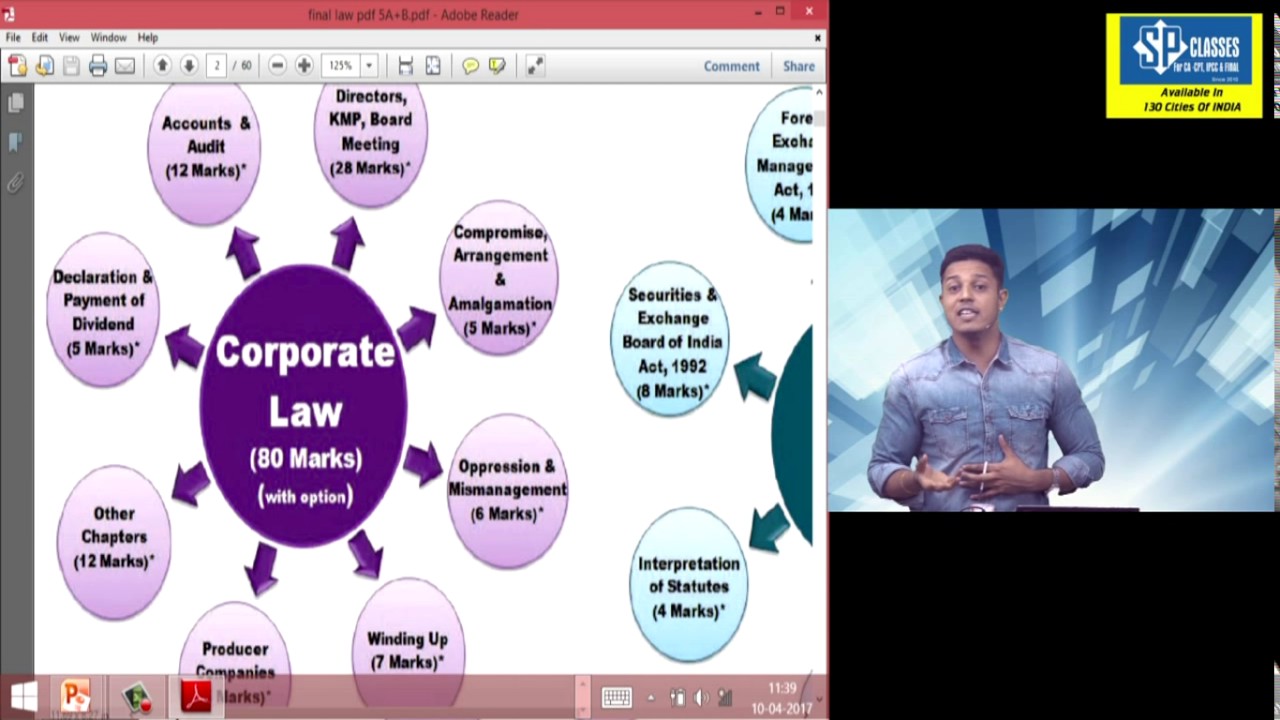Click the vertical scrollbar up arrow
Image resolution: width=1280 pixels, height=720 pixels.
pyautogui.click(x=819, y=92)
